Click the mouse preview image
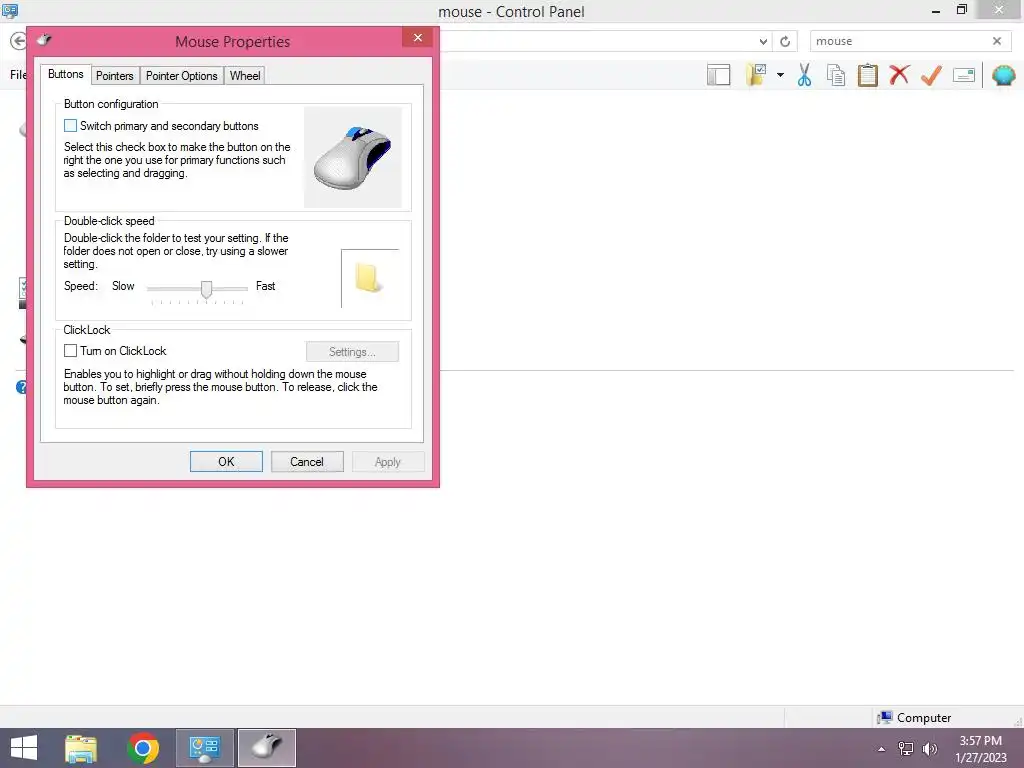Image resolution: width=1024 pixels, height=768 pixels. pyautogui.click(x=353, y=157)
